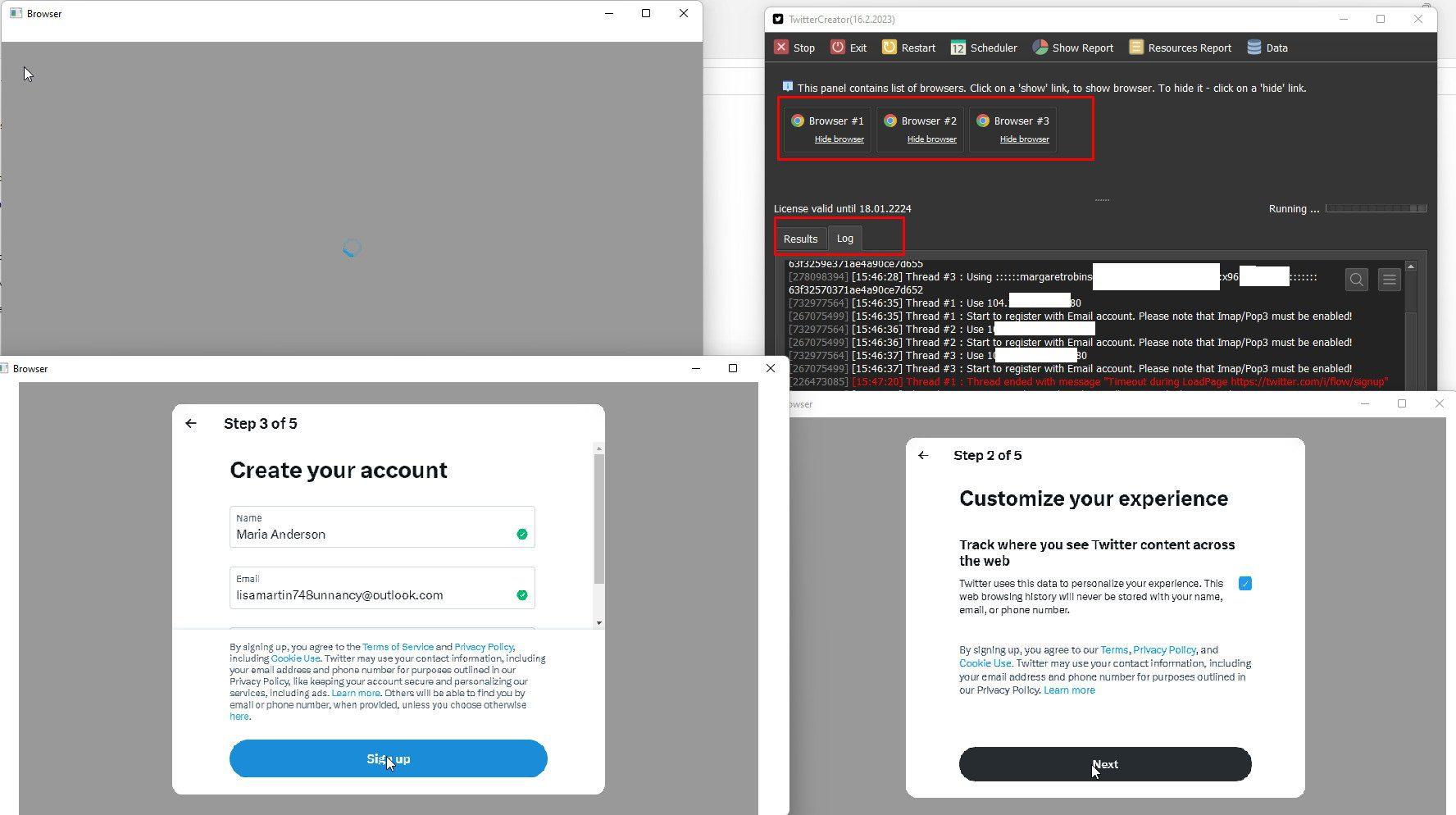The width and height of the screenshot is (1456, 815).
Task: Switch to the Log tab
Action: [x=844, y=238]
